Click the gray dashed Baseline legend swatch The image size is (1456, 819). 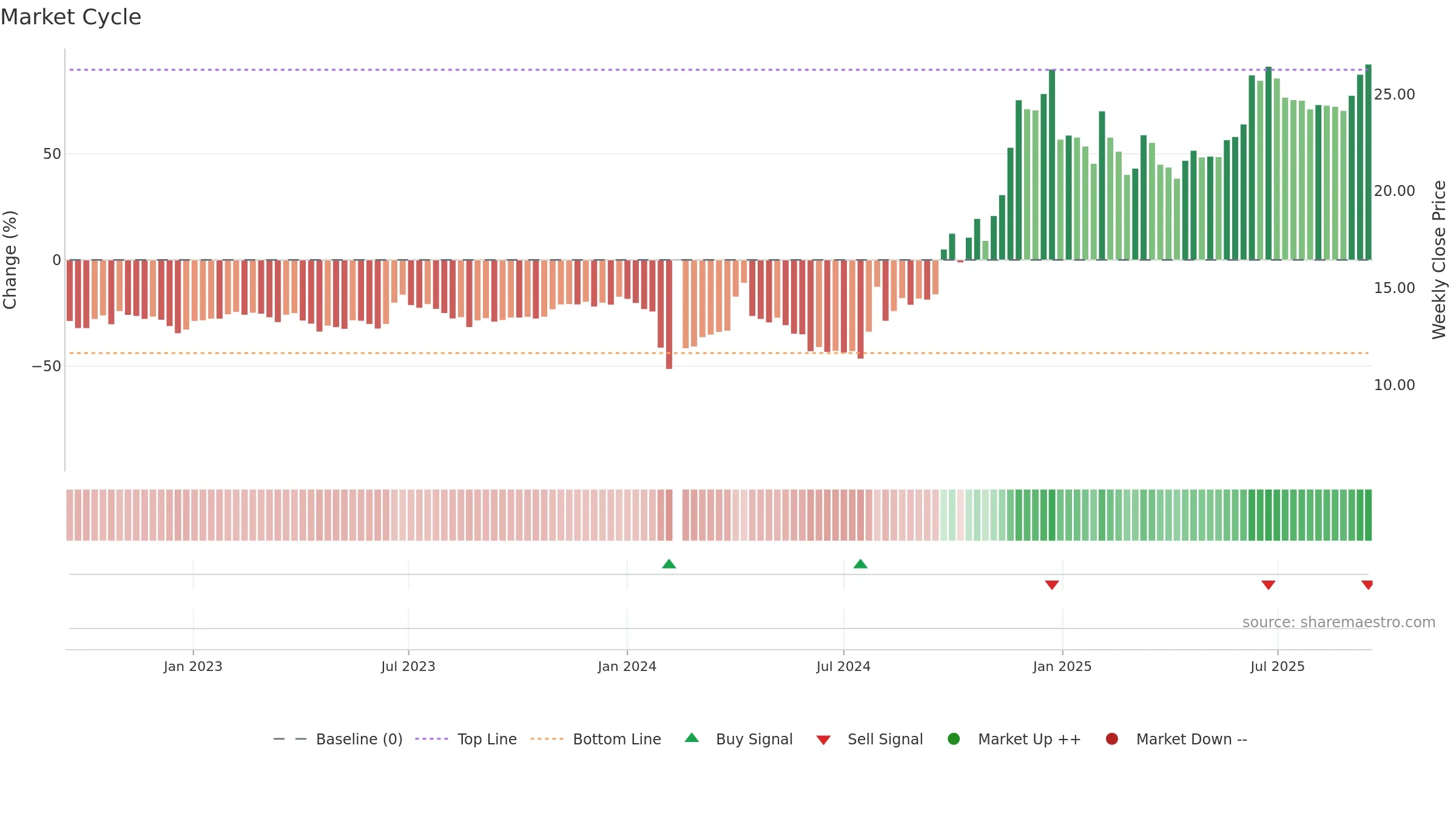[290, 739]
